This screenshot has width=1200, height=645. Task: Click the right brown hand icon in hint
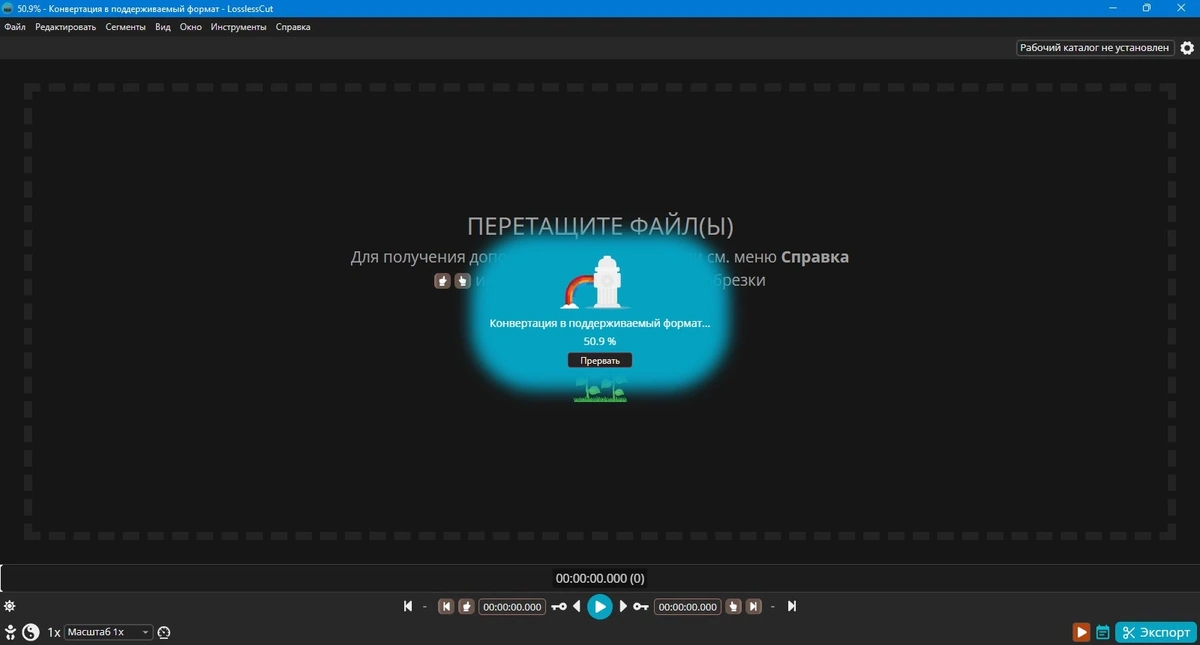click(x=462, y=281)
